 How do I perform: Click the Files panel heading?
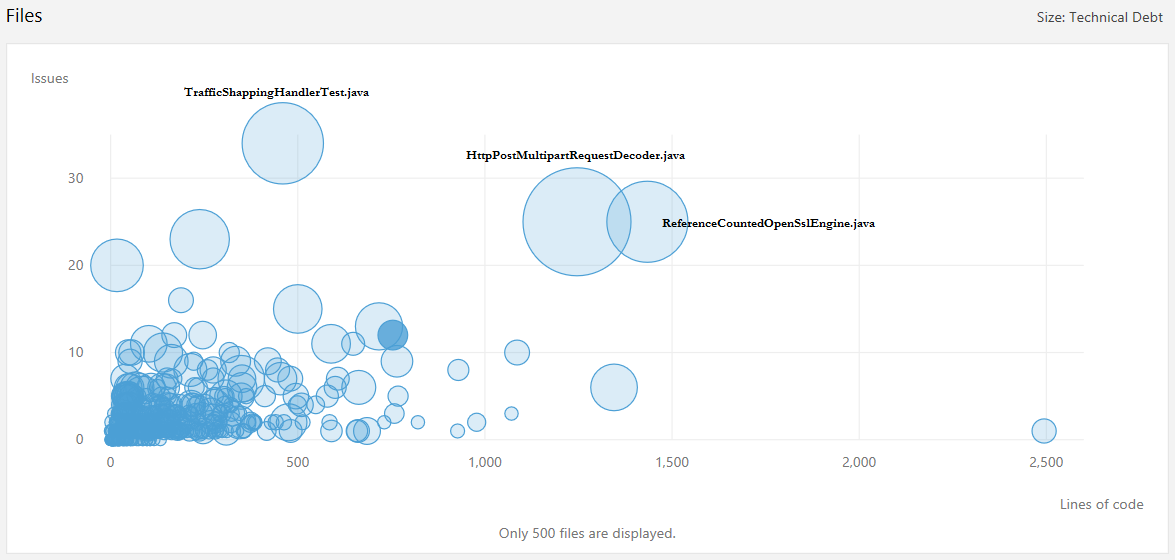24,16
